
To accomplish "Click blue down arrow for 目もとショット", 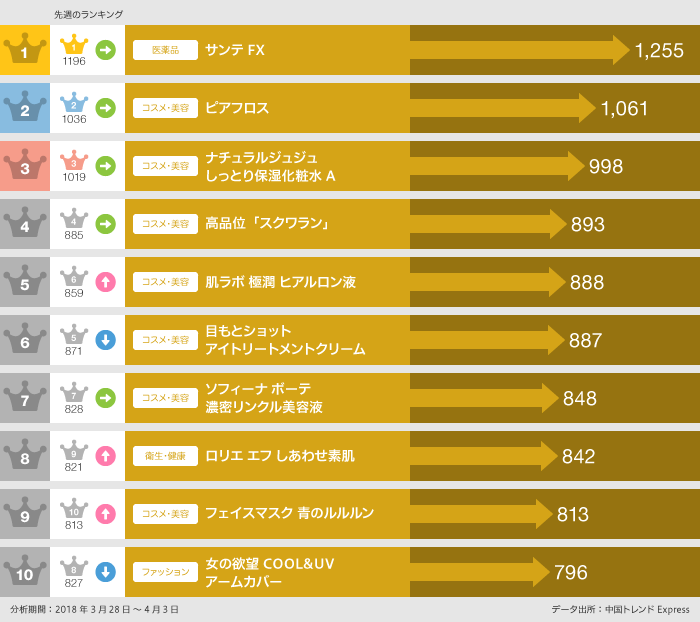I will 105,340.
